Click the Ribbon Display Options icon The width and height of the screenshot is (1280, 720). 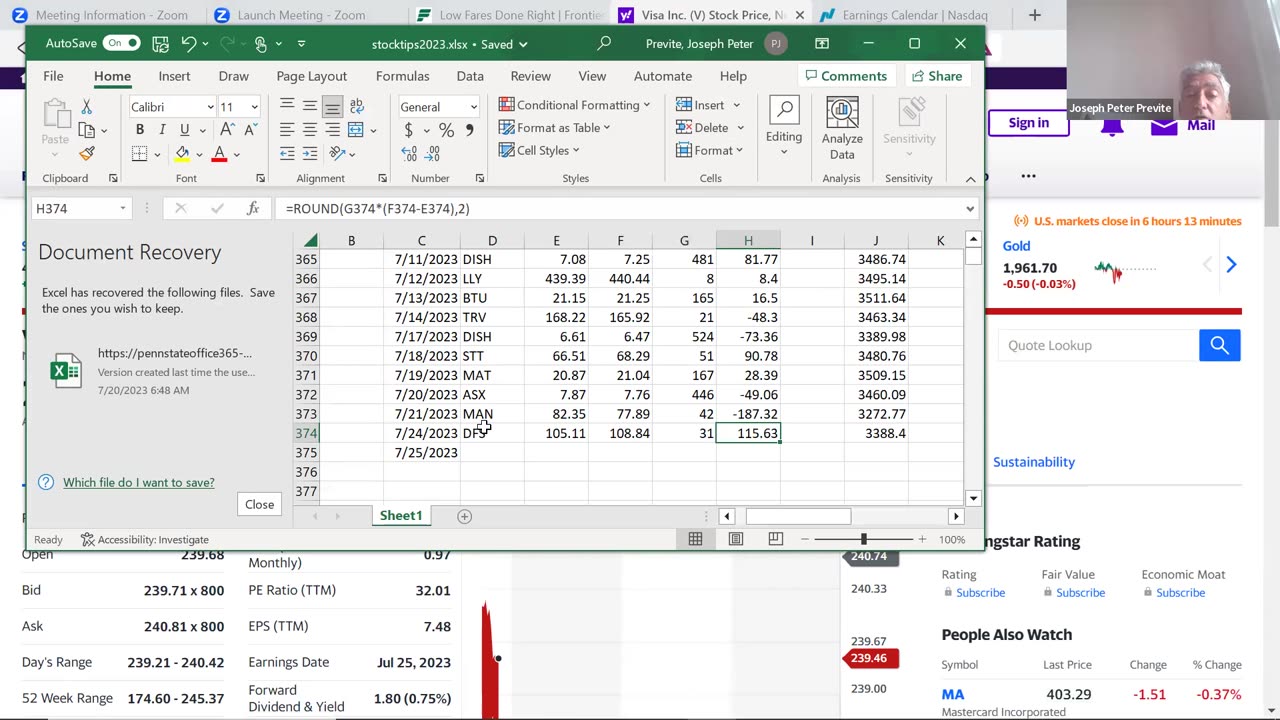click(x=822, y=44)
